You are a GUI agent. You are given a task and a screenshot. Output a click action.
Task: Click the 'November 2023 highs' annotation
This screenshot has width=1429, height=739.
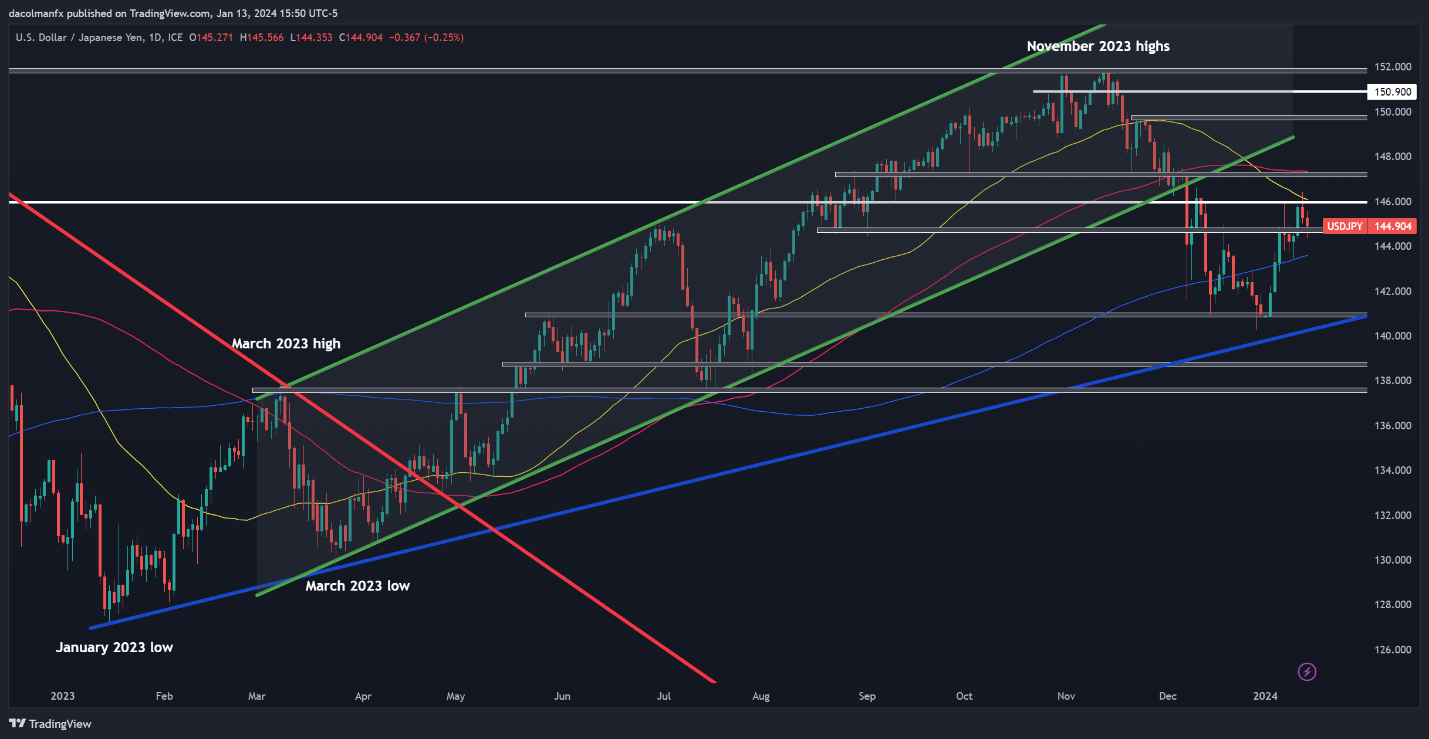click(1098, 46)
